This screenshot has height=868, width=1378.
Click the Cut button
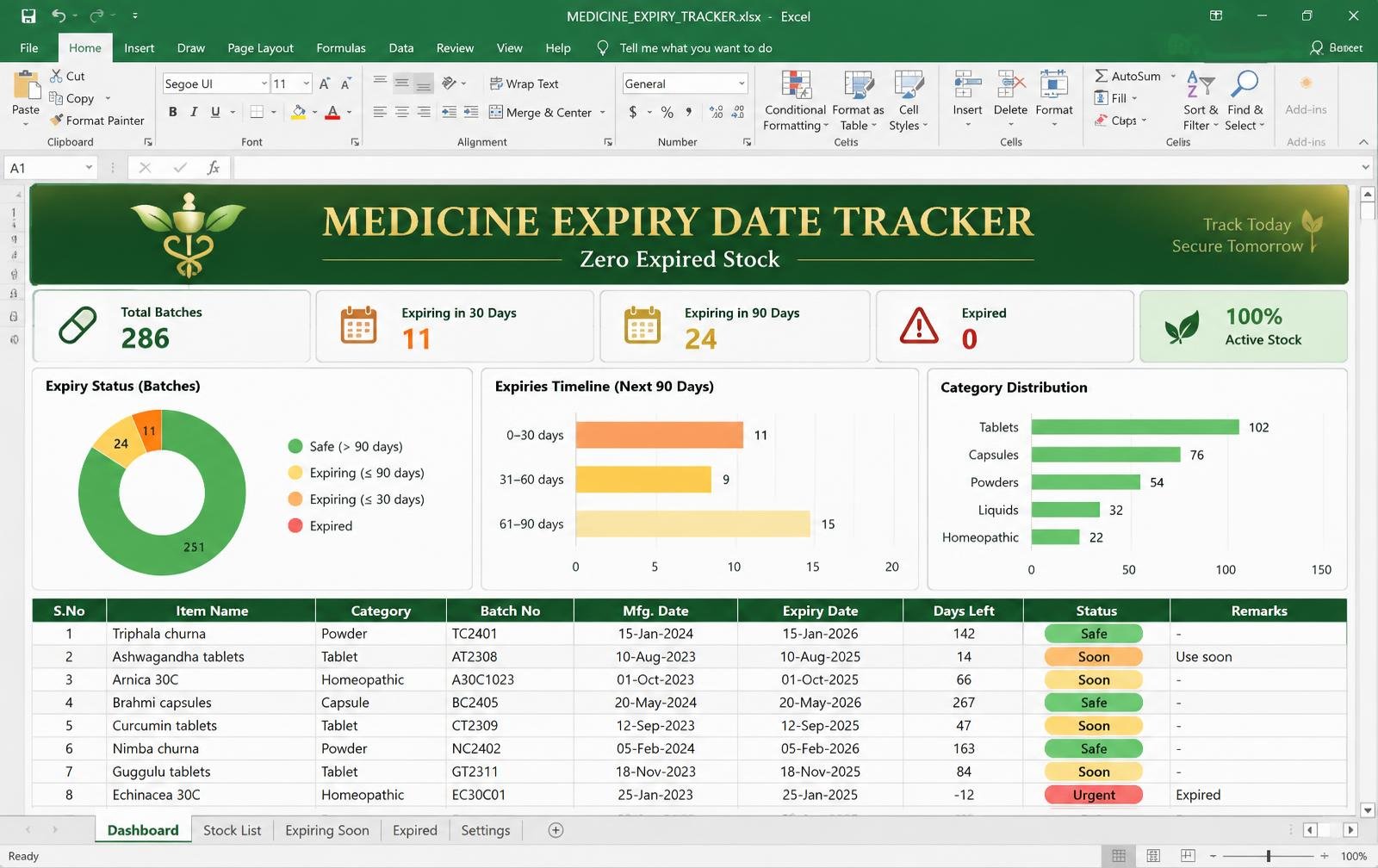67,76
